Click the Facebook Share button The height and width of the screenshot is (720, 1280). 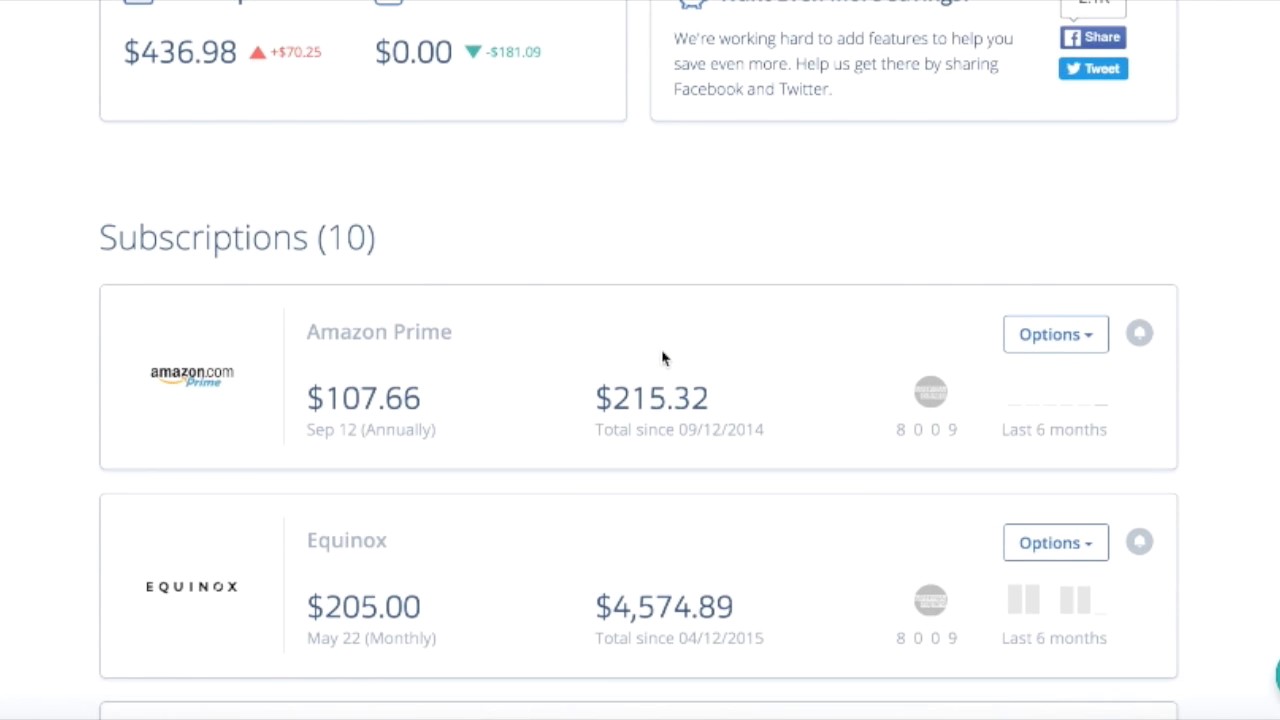(1093, 37)
